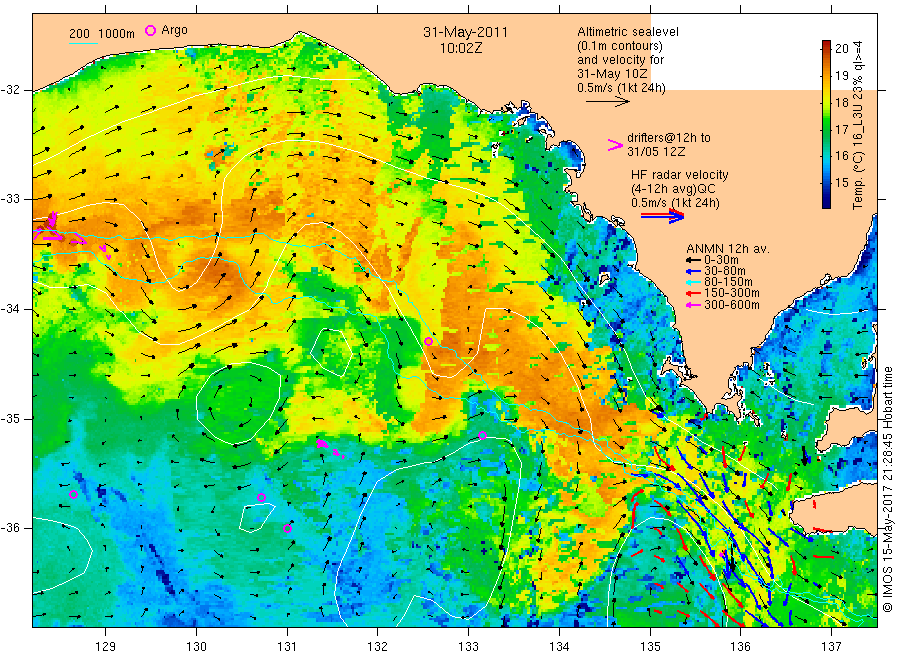
Task: Click the red arrow beside 150-300m legend entry
Action: 693,293
